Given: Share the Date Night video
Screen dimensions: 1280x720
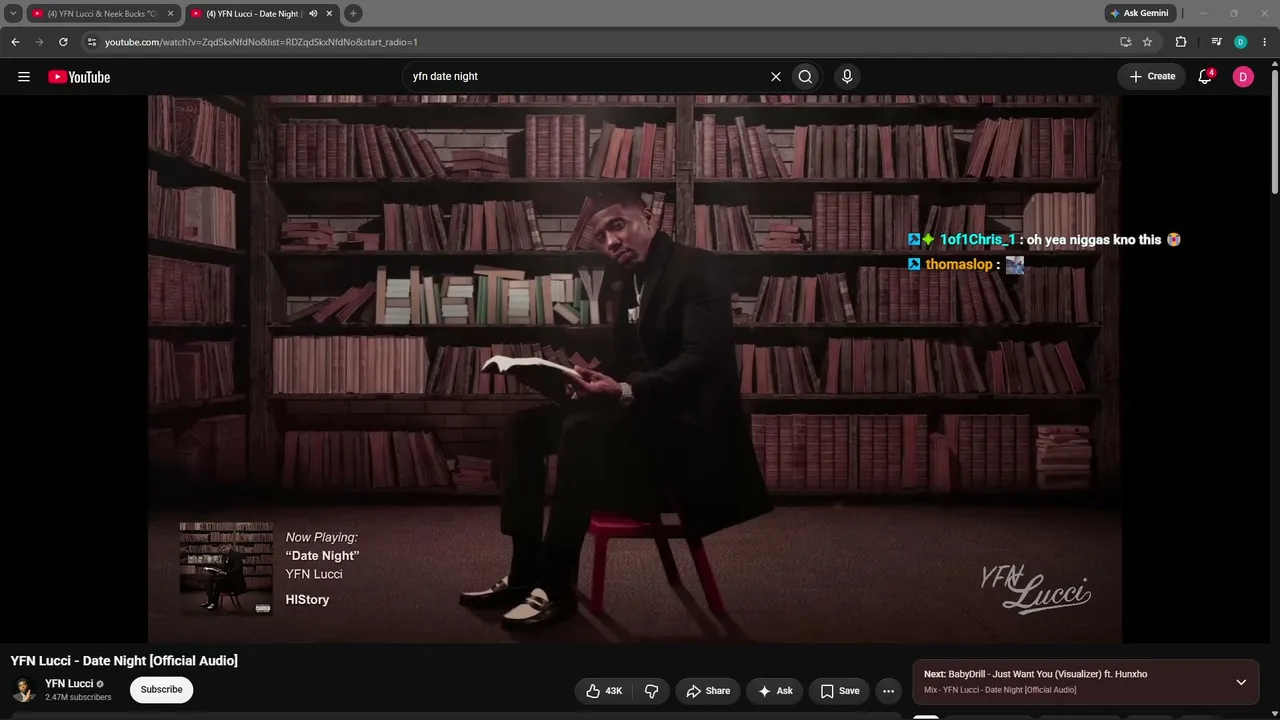Looking at the screenshot, I should [x=708, y=691].
